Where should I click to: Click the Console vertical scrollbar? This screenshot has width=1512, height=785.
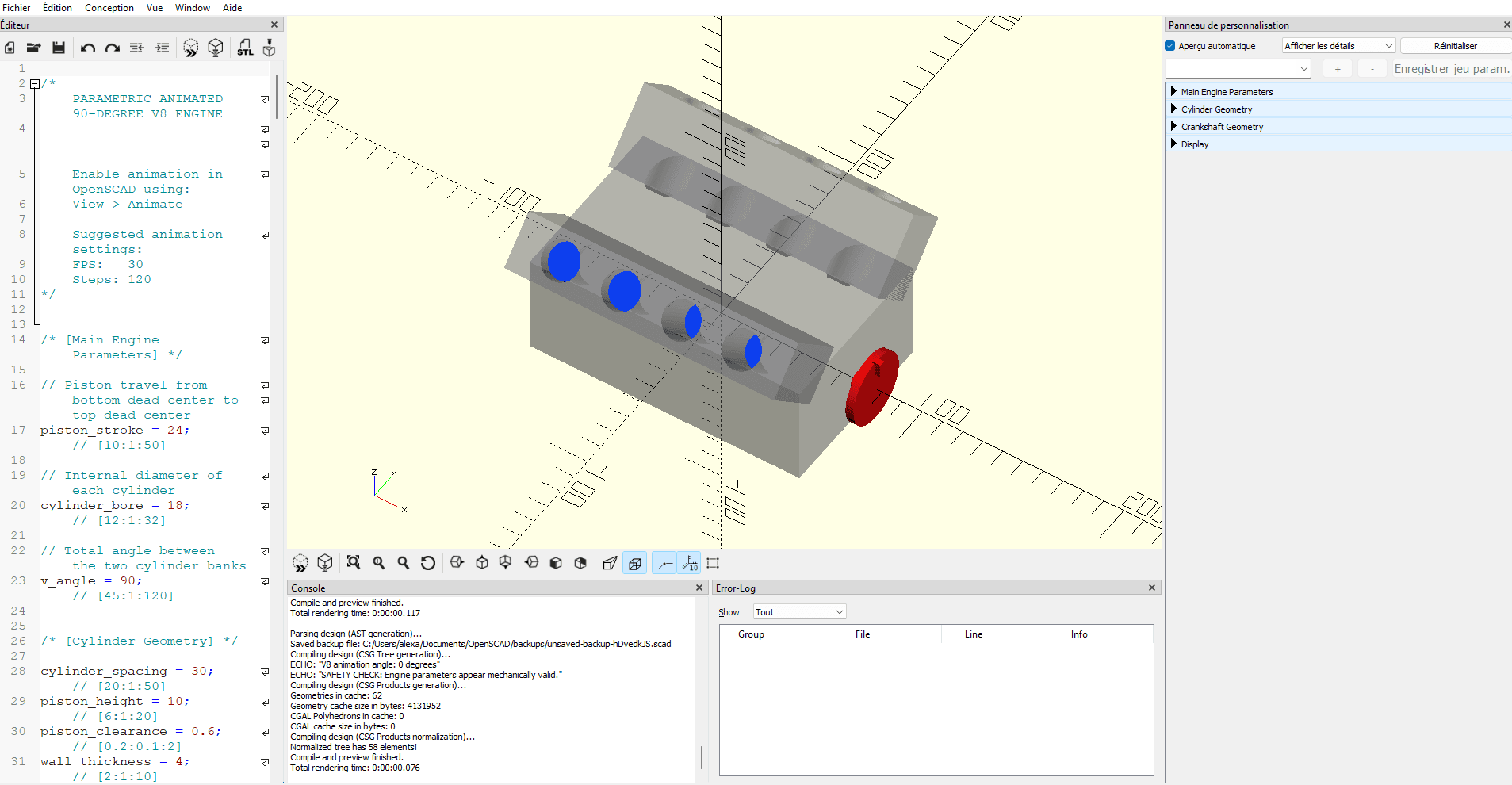click(x=702, y=756)
